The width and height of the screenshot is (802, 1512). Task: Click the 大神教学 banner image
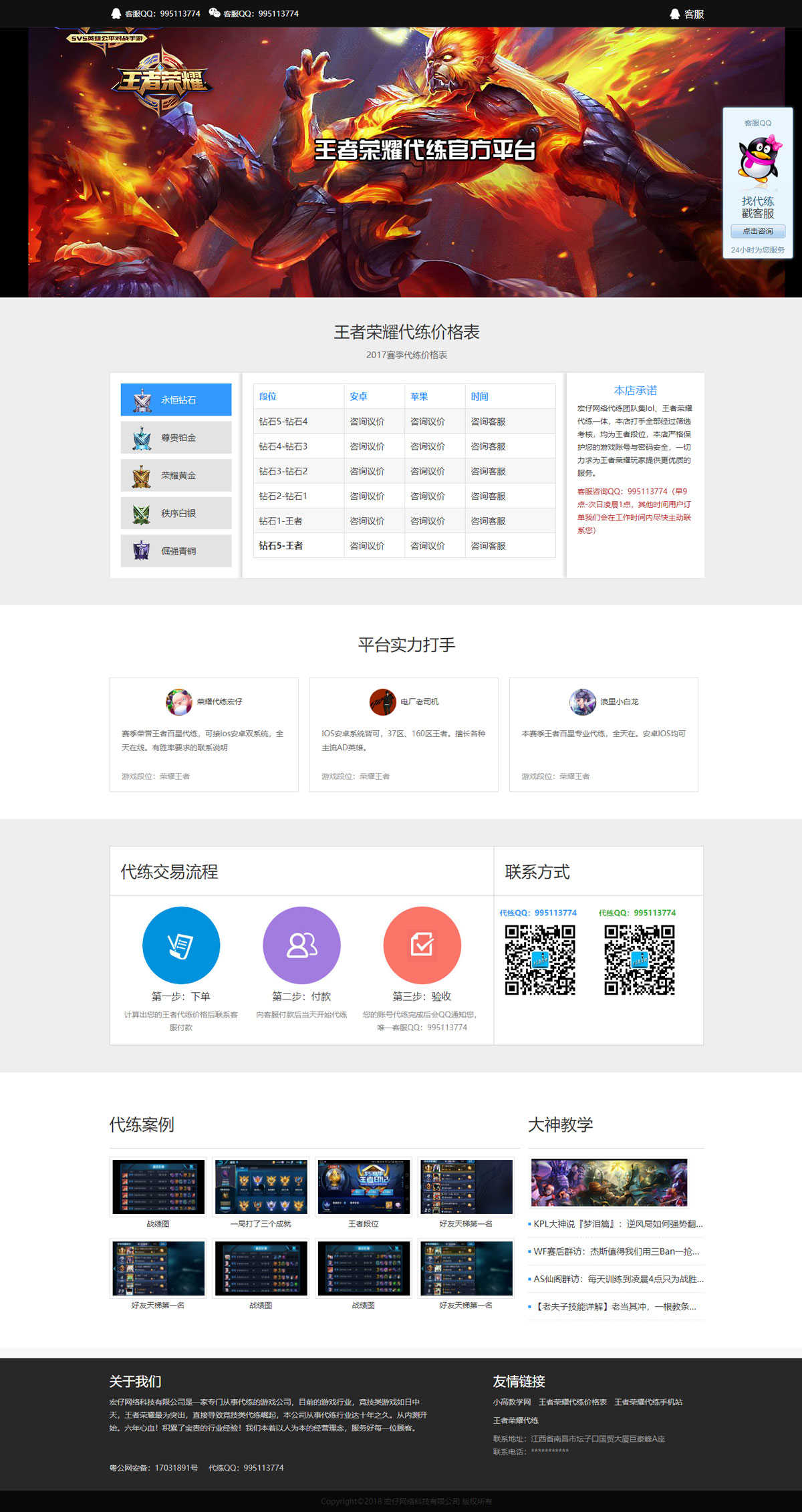coord(609,1183)
